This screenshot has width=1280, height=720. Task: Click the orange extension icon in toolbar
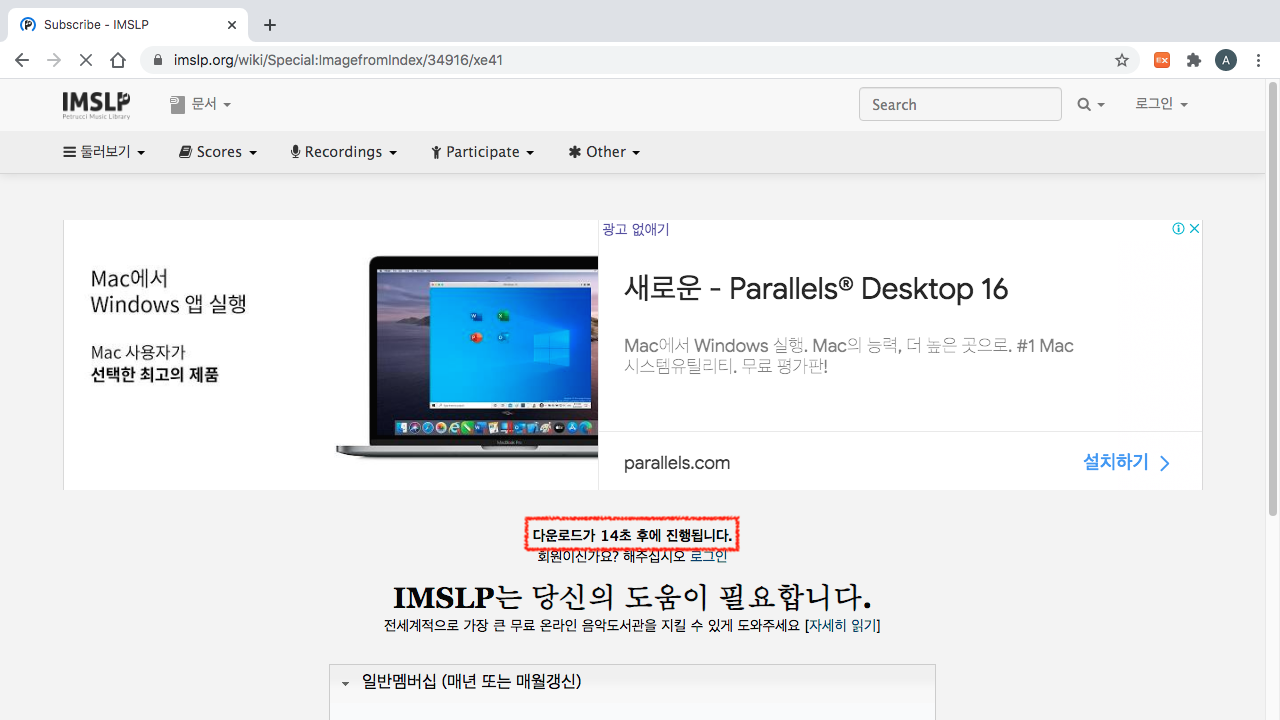pos(1162,60)
